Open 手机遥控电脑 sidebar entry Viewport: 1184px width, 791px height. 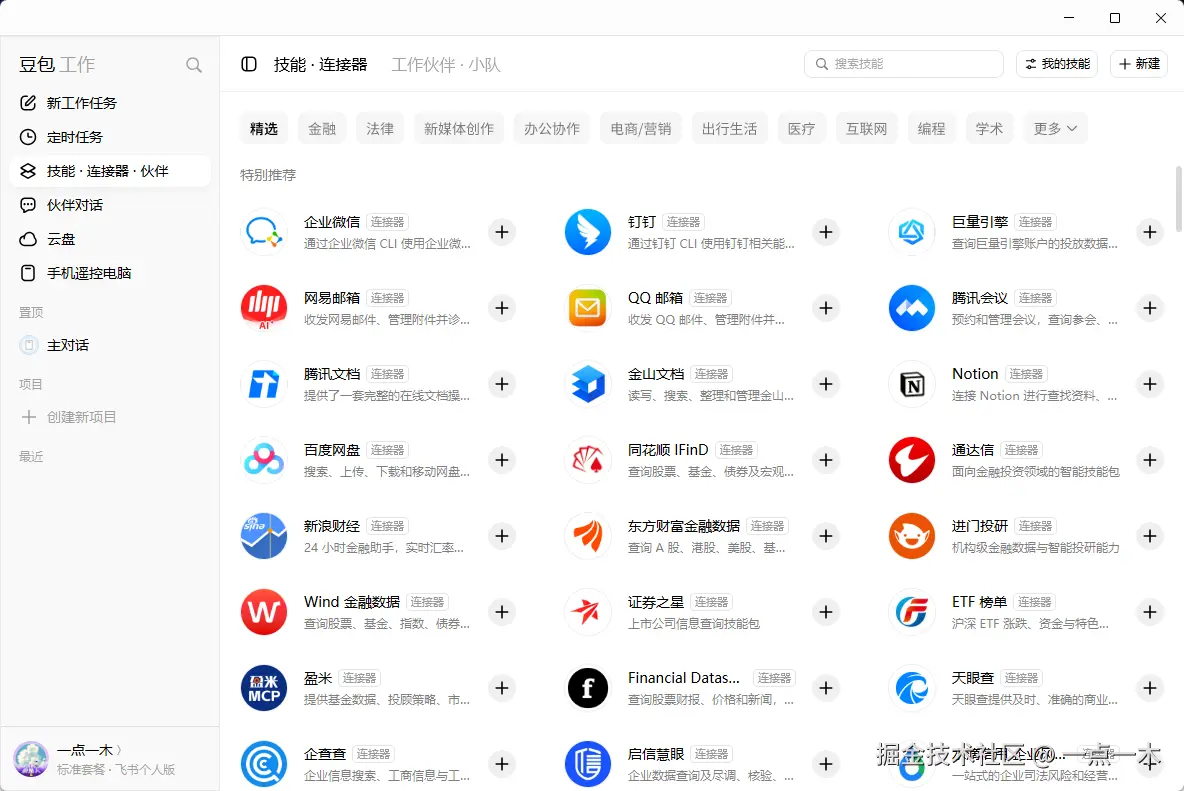110,272
